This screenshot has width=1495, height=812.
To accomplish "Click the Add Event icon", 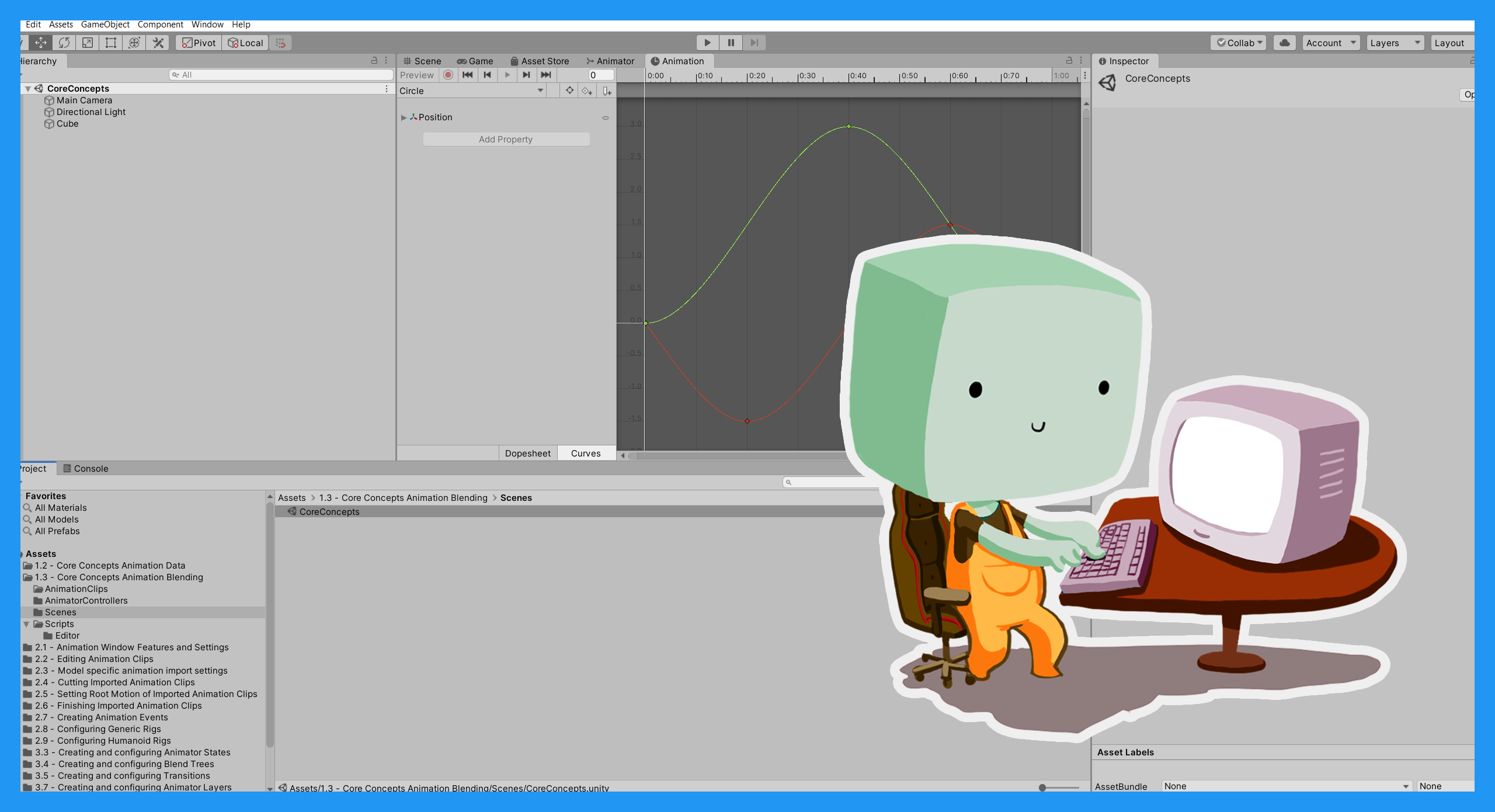I will pos(607,91).
